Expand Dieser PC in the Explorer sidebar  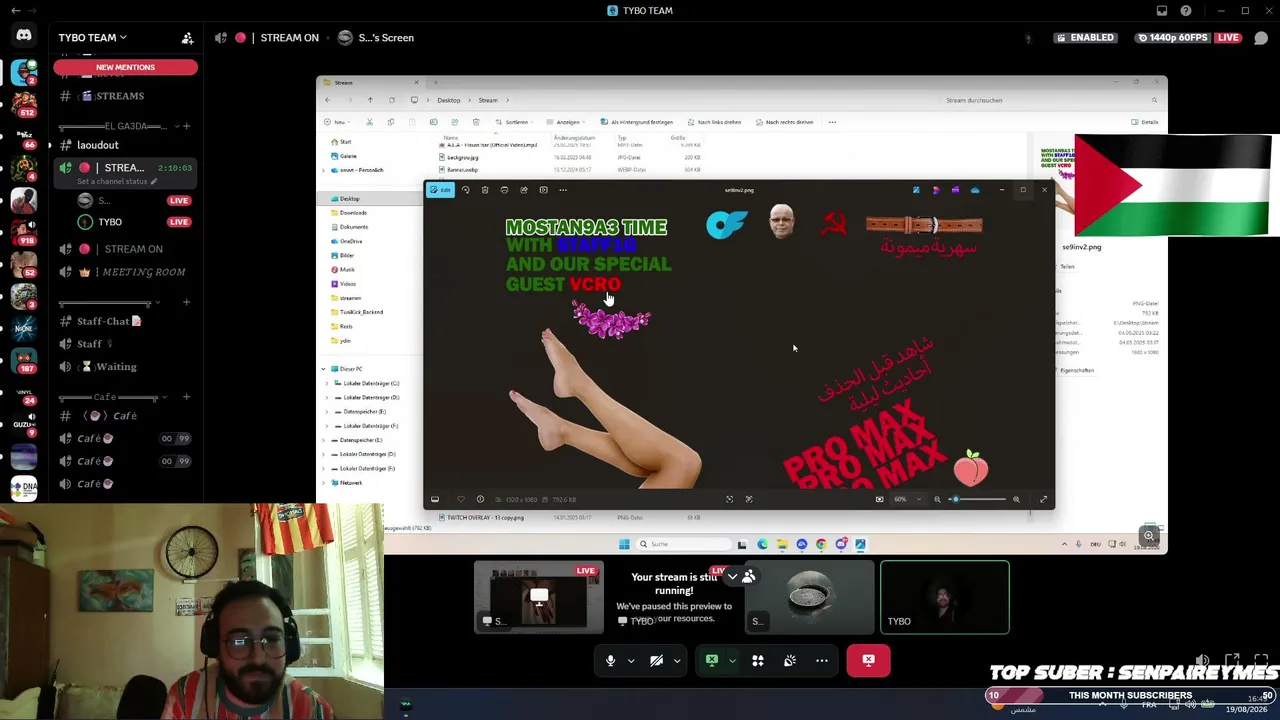pos(323,369)
